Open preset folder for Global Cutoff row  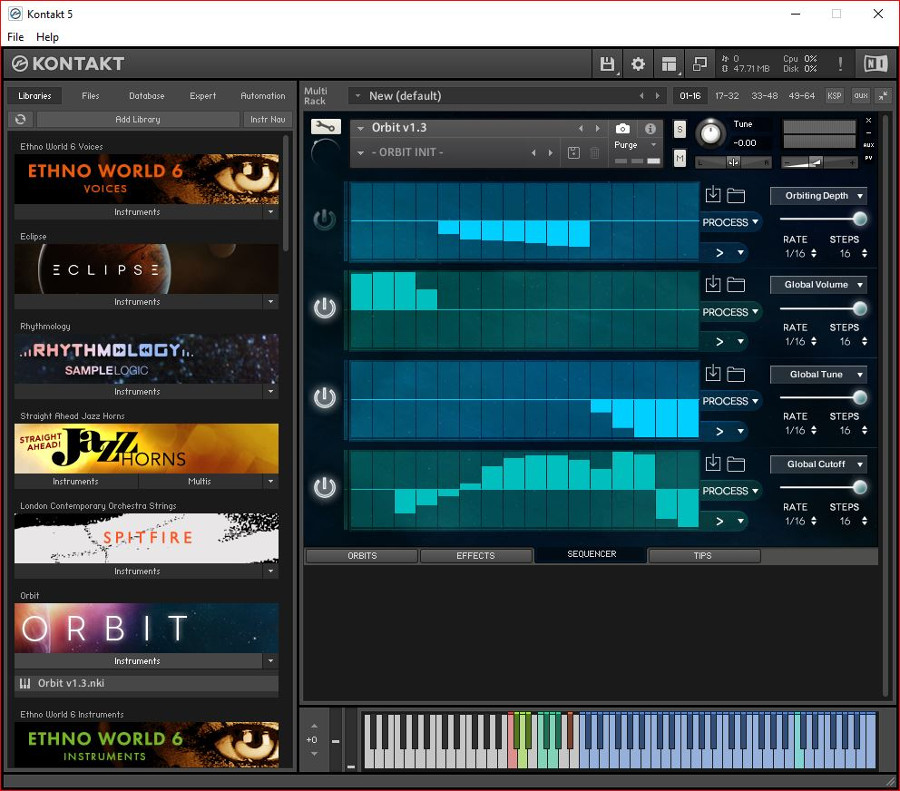[736, 464]
